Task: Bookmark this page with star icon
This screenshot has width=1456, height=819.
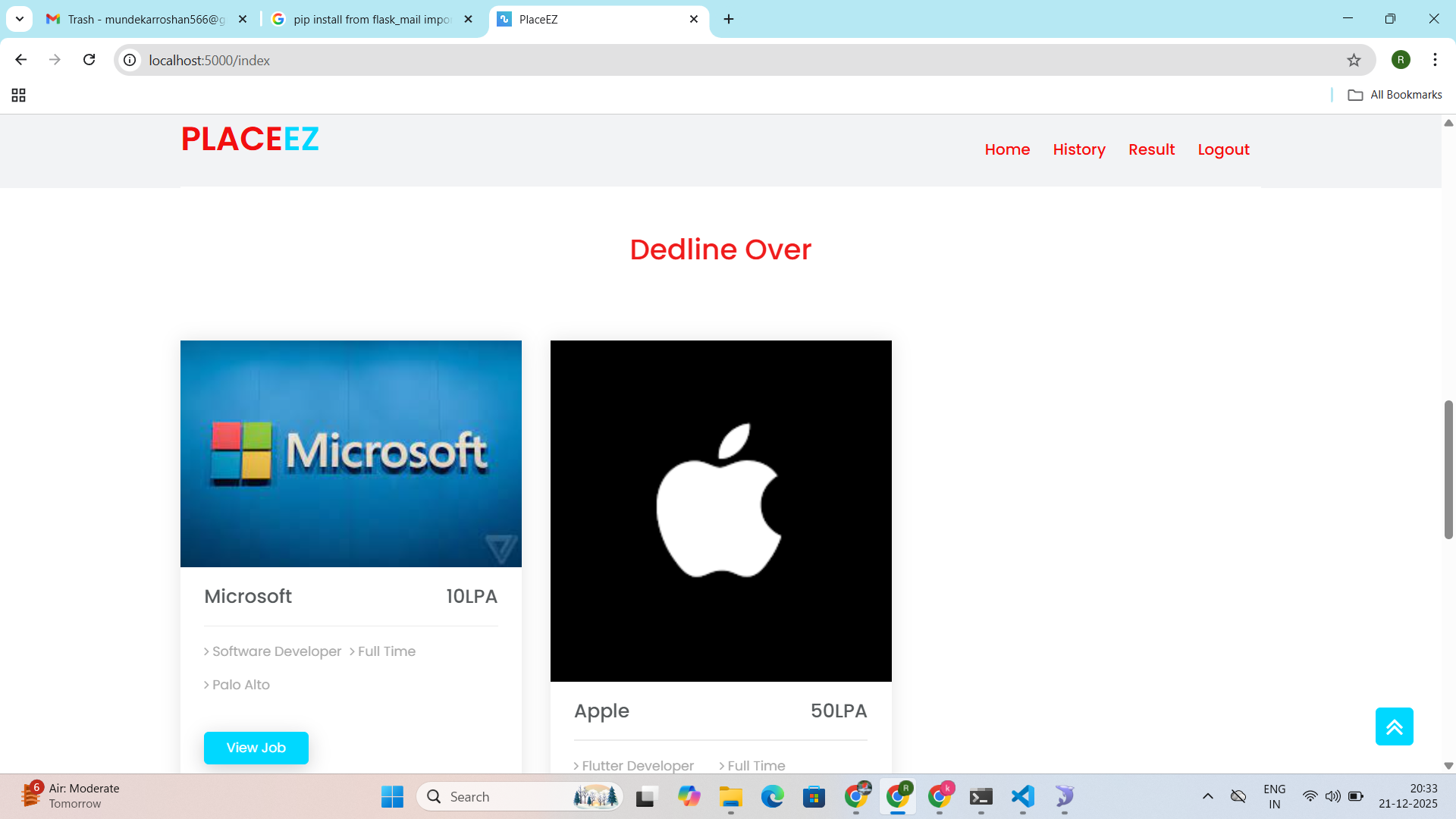Action: click(1354, 60)
